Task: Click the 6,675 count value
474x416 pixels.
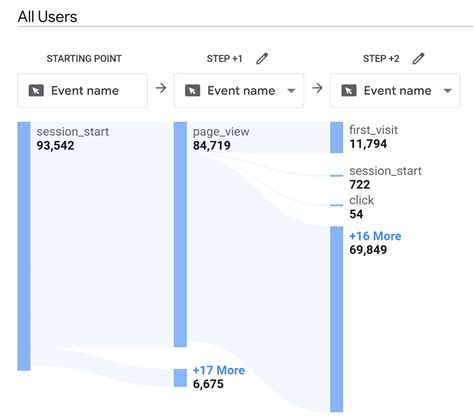Action: click(x=208, y=384)
